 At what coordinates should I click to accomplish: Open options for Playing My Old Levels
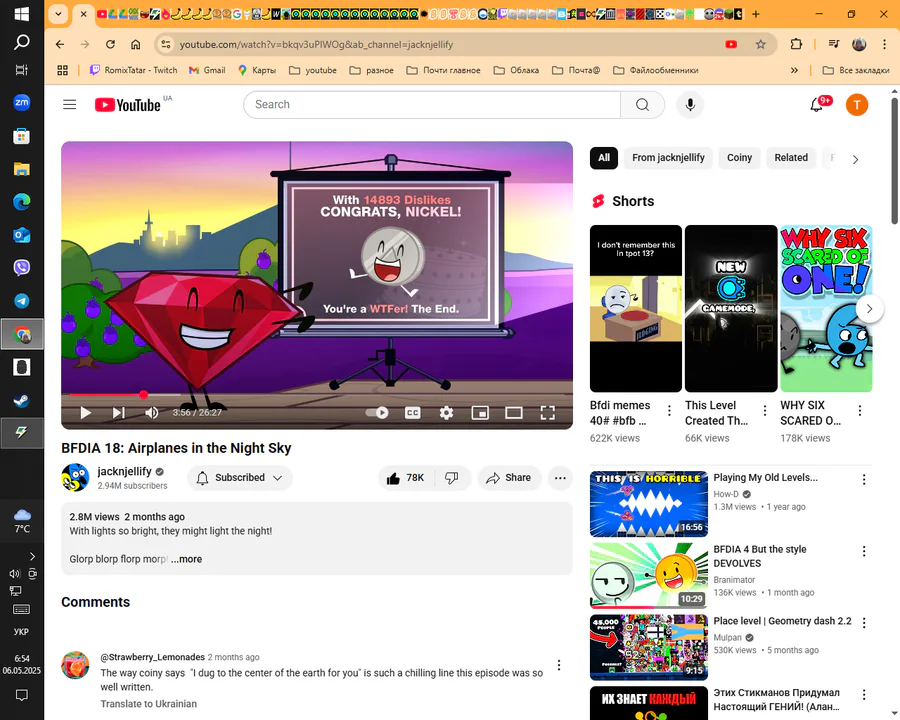864,479
